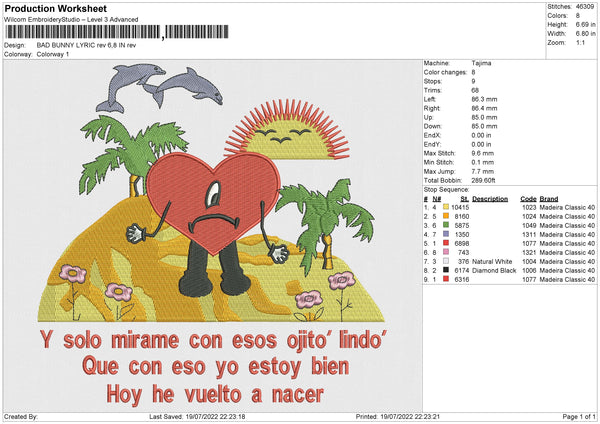Viewport: 600px width, 424px height.
Task: Click the Diamond Black color swatch
Action: point(445,270)
